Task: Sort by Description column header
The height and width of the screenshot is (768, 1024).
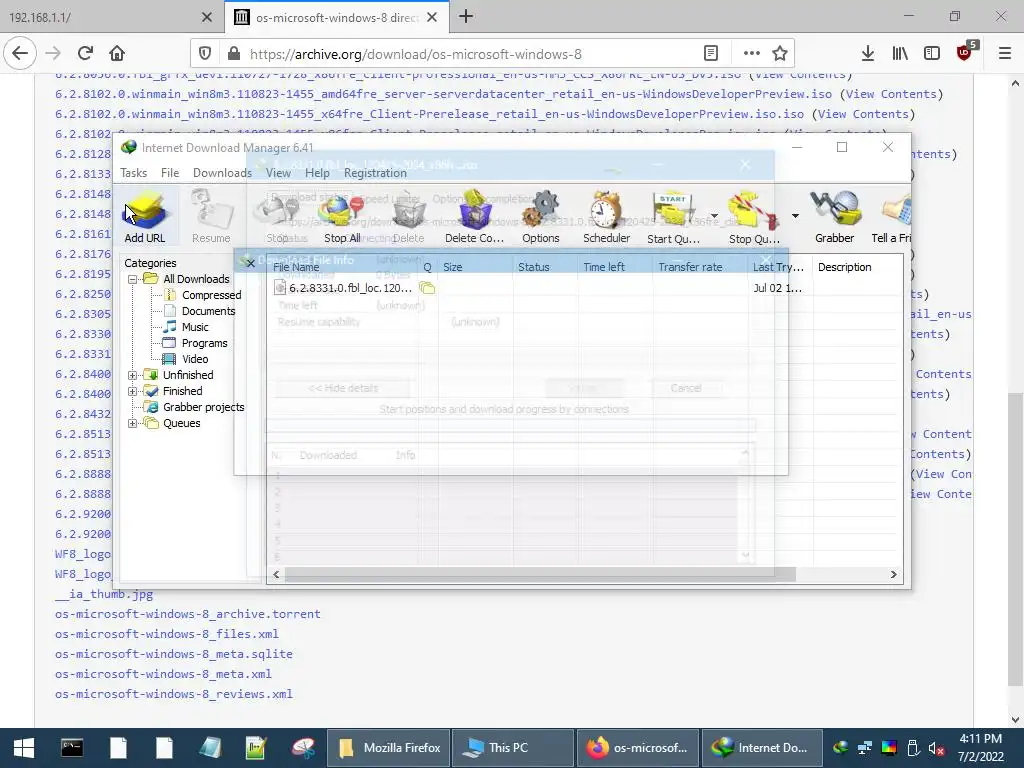Action: 844,267
